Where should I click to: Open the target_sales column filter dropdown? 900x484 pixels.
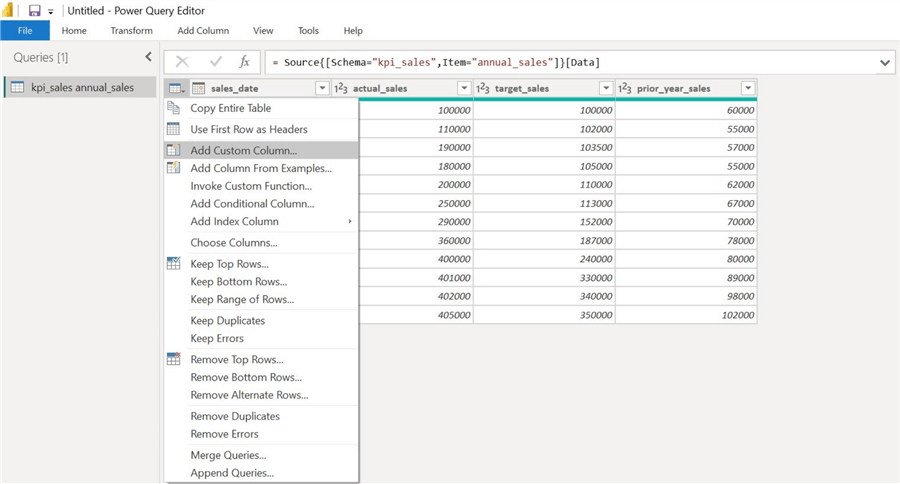606,88
